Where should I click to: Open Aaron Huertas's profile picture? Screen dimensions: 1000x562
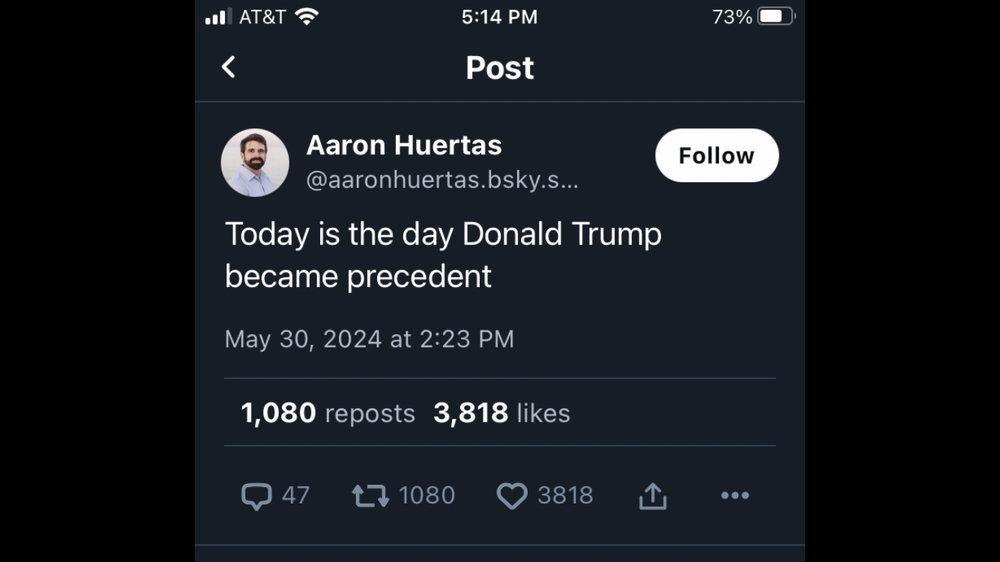[255, 162]
